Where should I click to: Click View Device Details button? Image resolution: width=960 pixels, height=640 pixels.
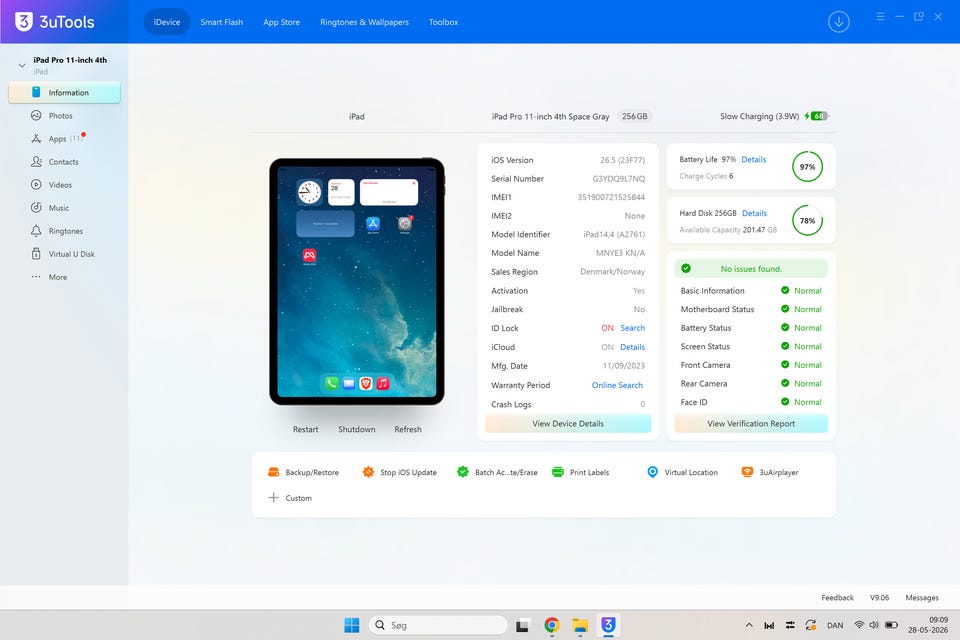click(568, 423)
